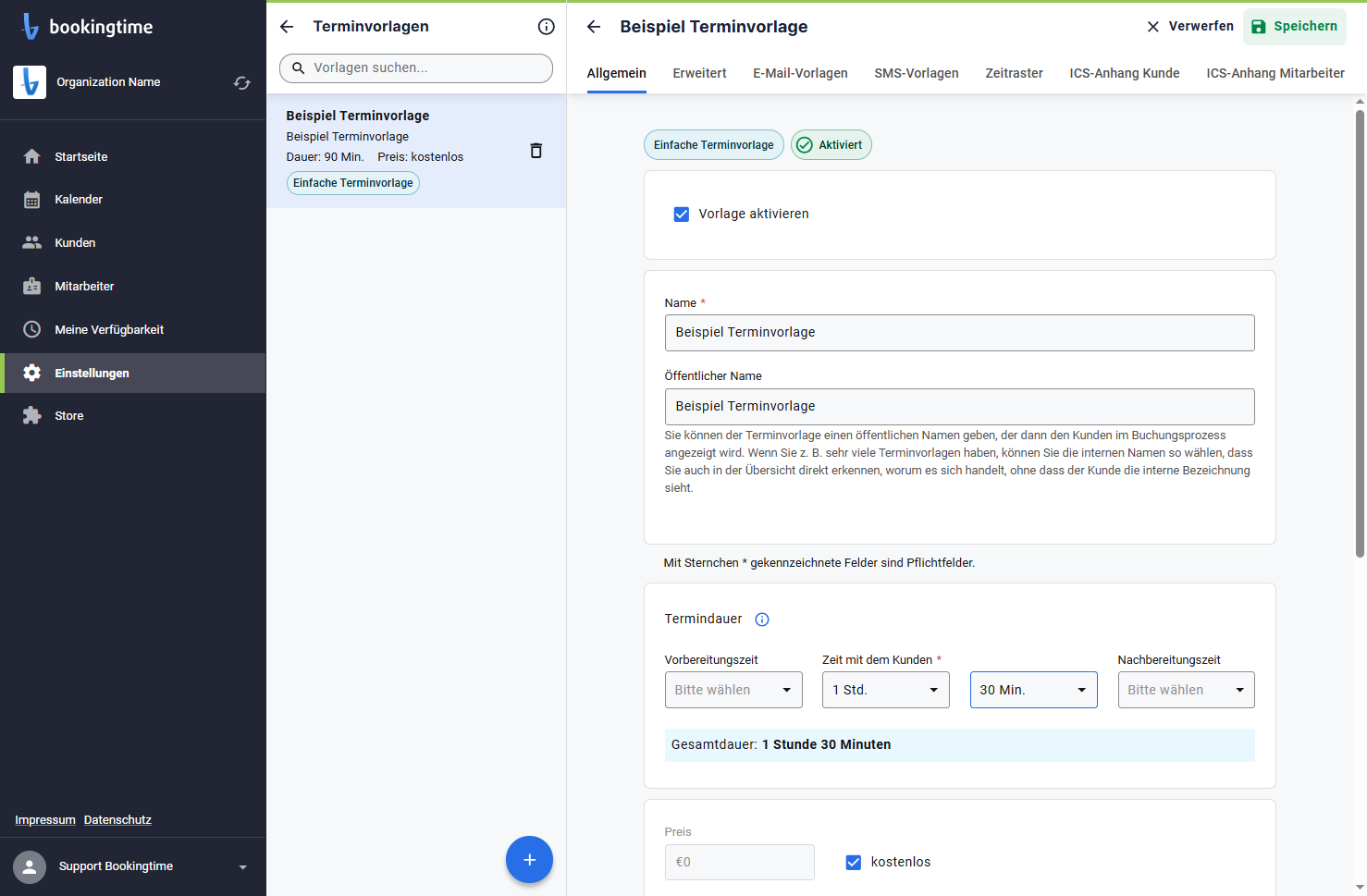Click the user avatar icon
The height and width of the screenshot is (896, 1367).
(30, 866)
